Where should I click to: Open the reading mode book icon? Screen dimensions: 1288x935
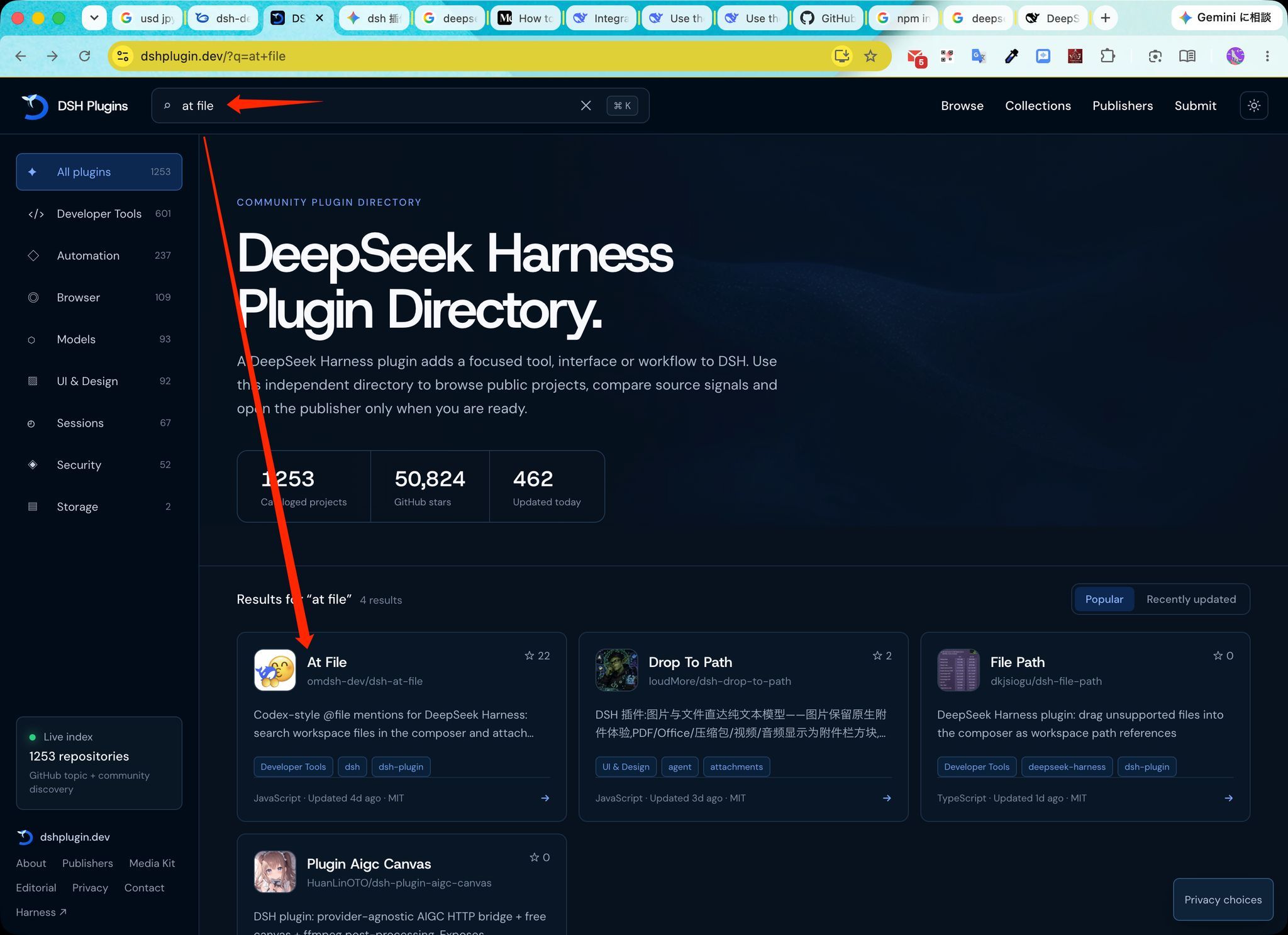pyautogui.click(x=1187, y=56)
